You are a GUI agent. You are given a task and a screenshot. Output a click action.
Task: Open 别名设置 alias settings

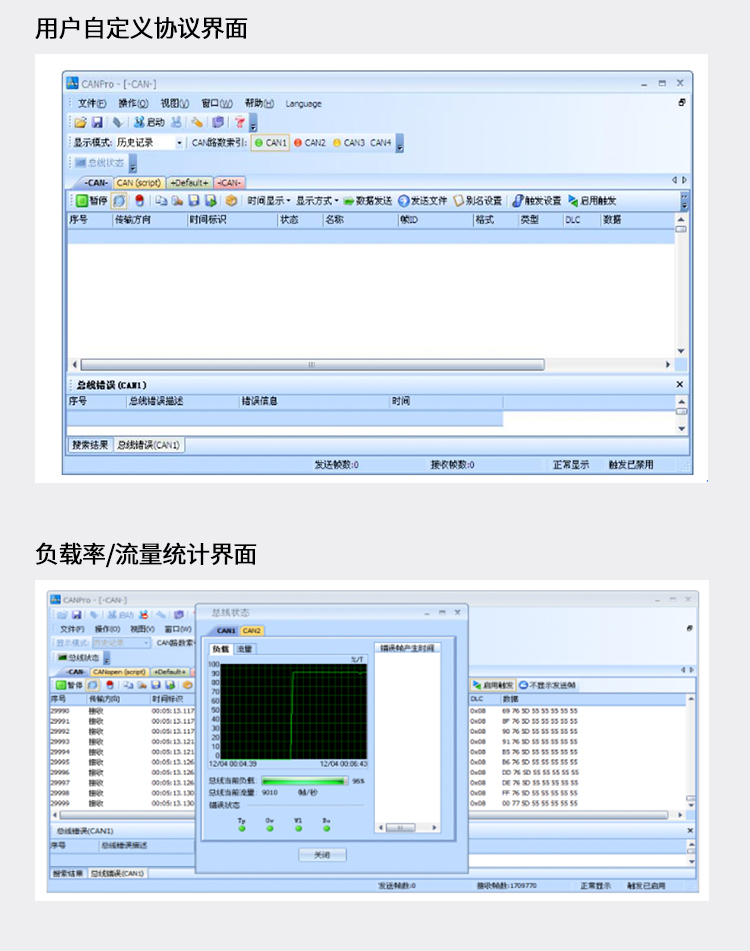[478, 201]
